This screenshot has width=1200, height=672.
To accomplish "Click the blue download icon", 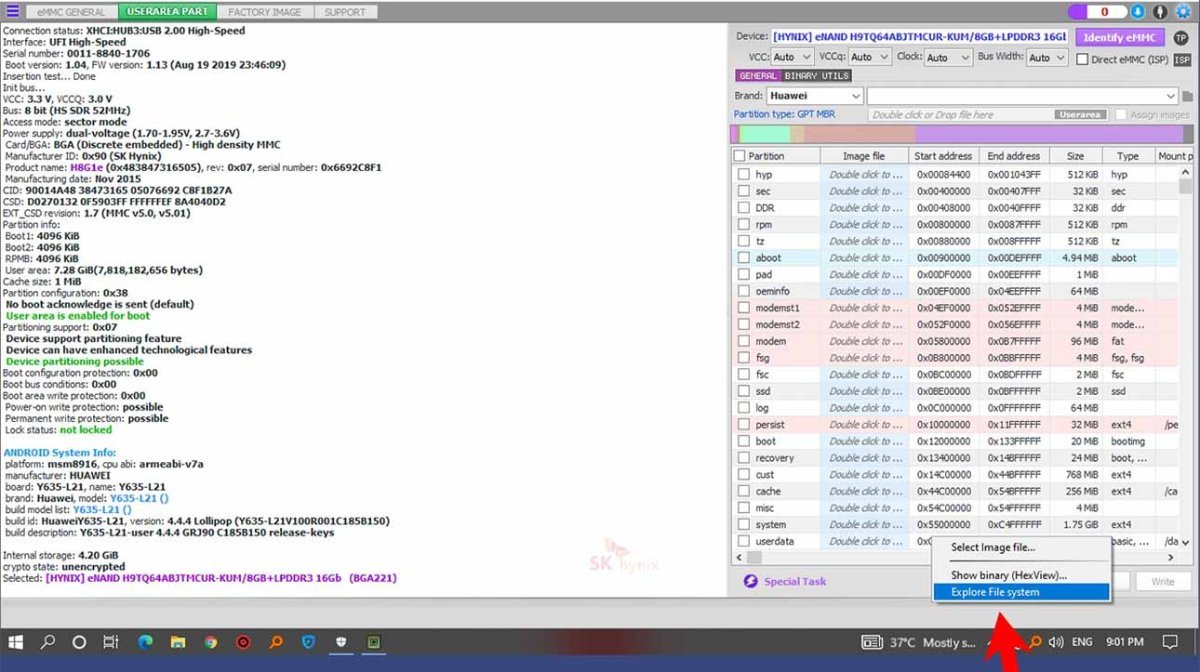I will point(1138,12).
